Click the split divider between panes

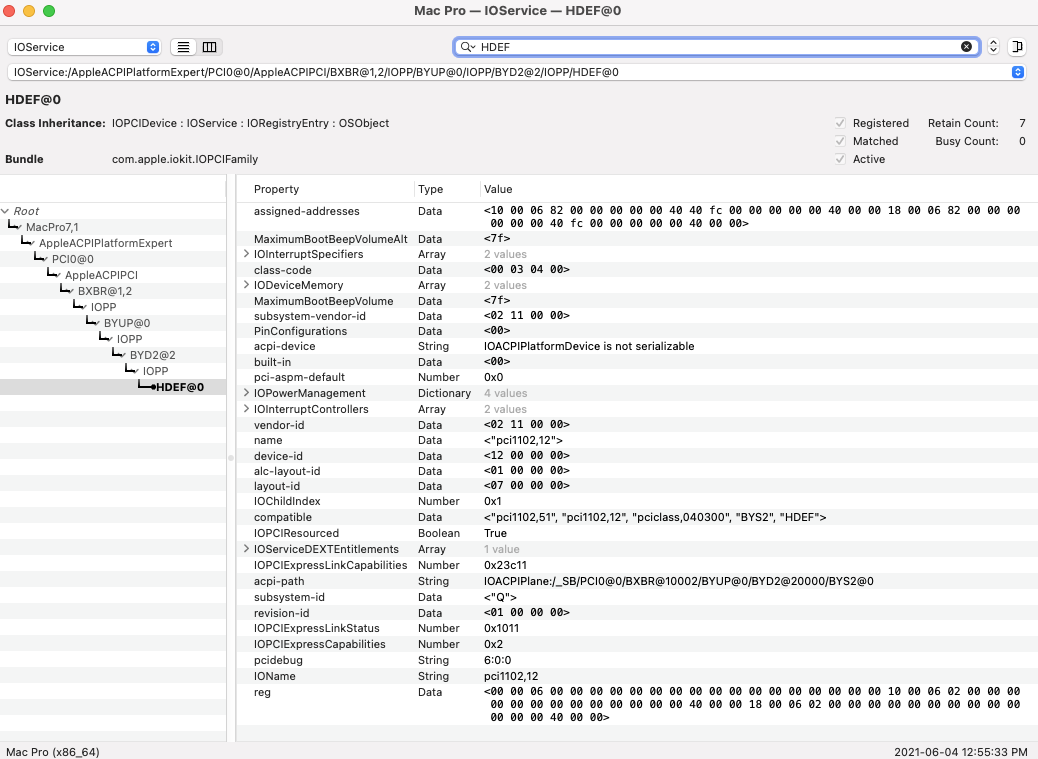230,457
